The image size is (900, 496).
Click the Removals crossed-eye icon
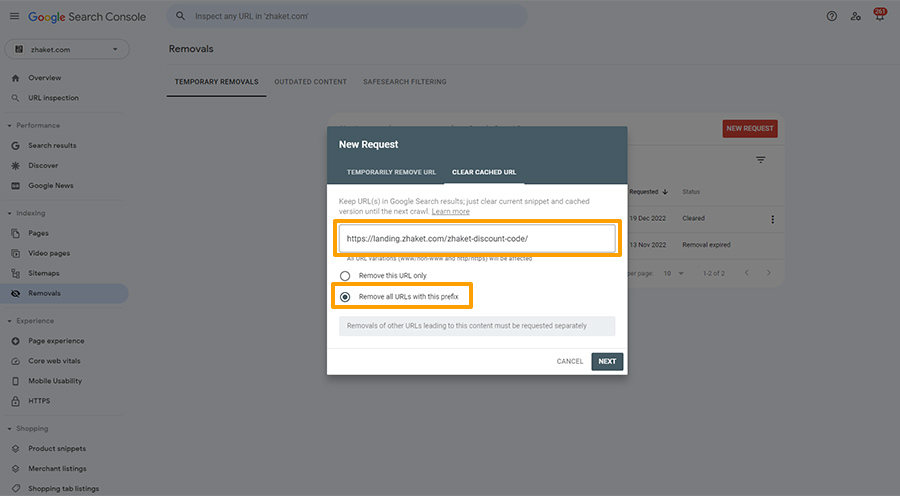[15, 293]
